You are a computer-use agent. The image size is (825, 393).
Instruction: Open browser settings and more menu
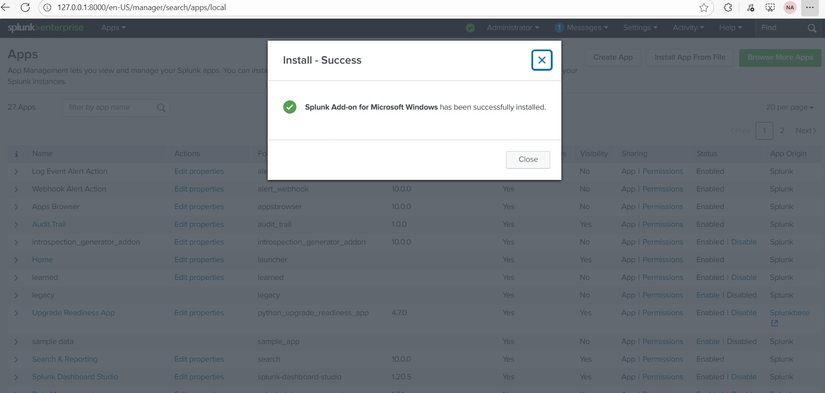point(810,7)
